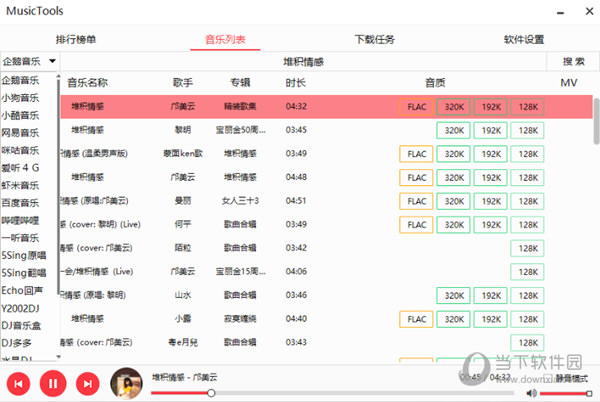Select the song row by singer 黎明
Screen dimensions: 600x402
coord(326,130)
